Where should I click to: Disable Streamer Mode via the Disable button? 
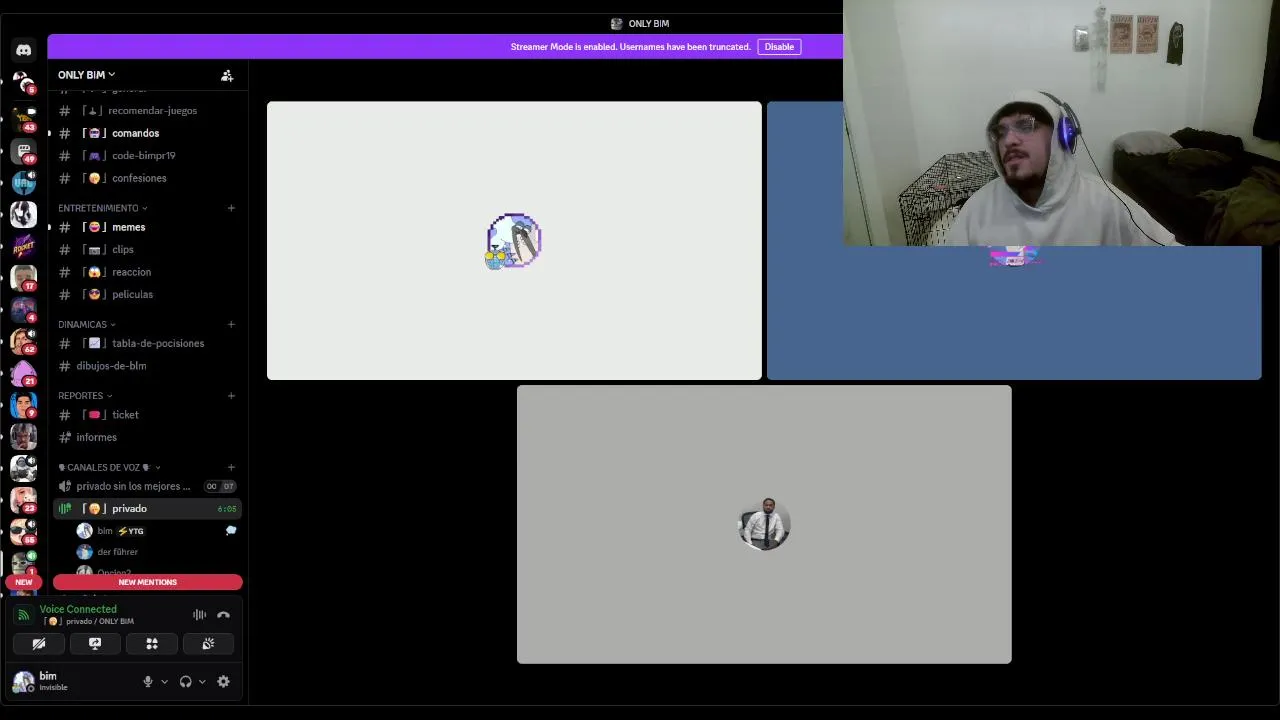779,47
